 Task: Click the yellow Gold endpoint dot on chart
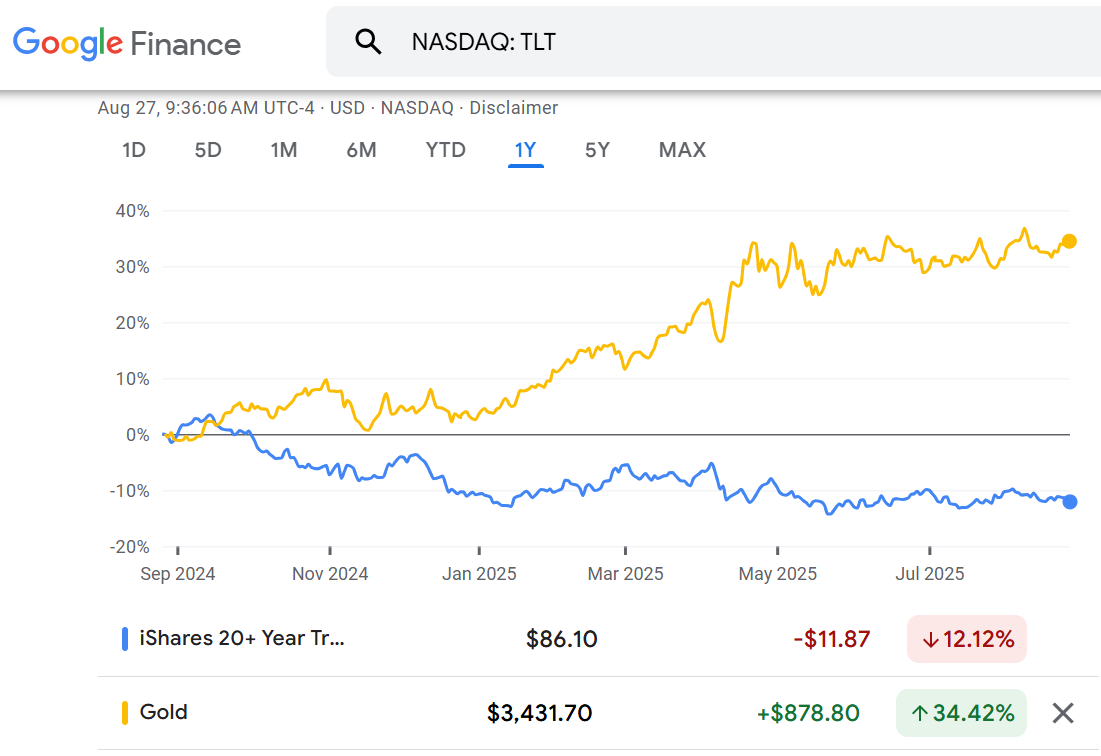tap(1069, 241)
